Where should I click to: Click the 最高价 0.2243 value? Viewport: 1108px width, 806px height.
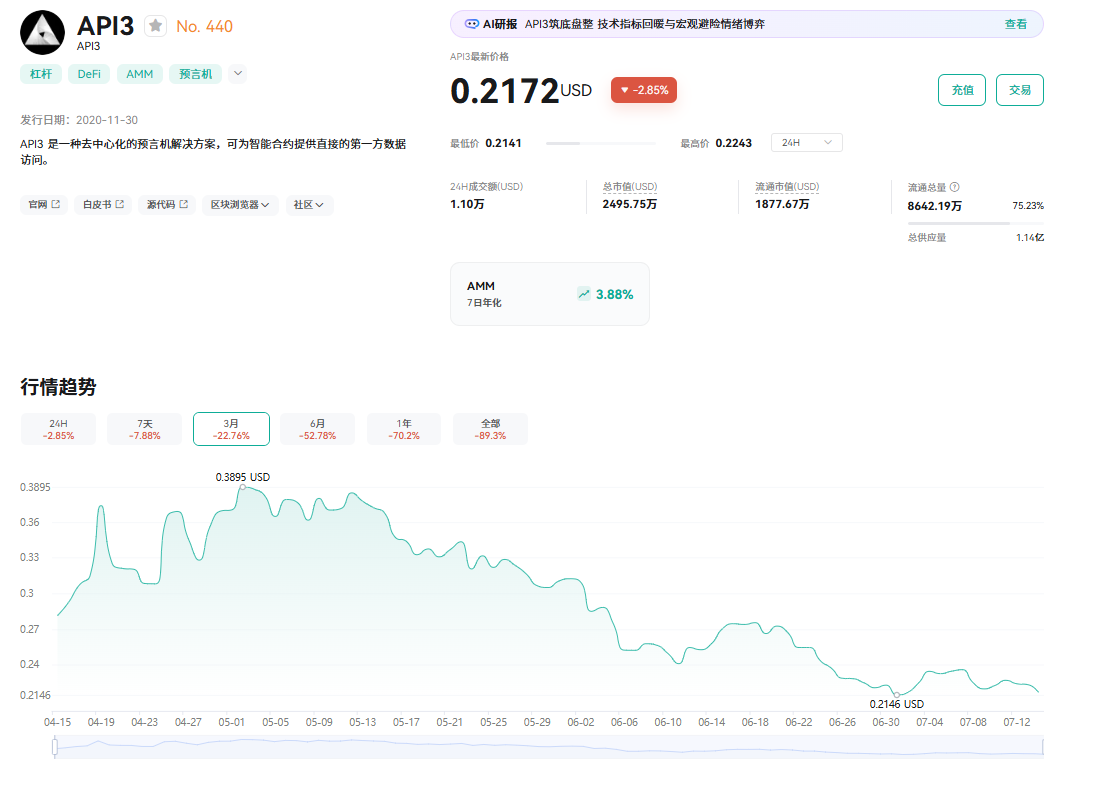(x=733, y=143)
